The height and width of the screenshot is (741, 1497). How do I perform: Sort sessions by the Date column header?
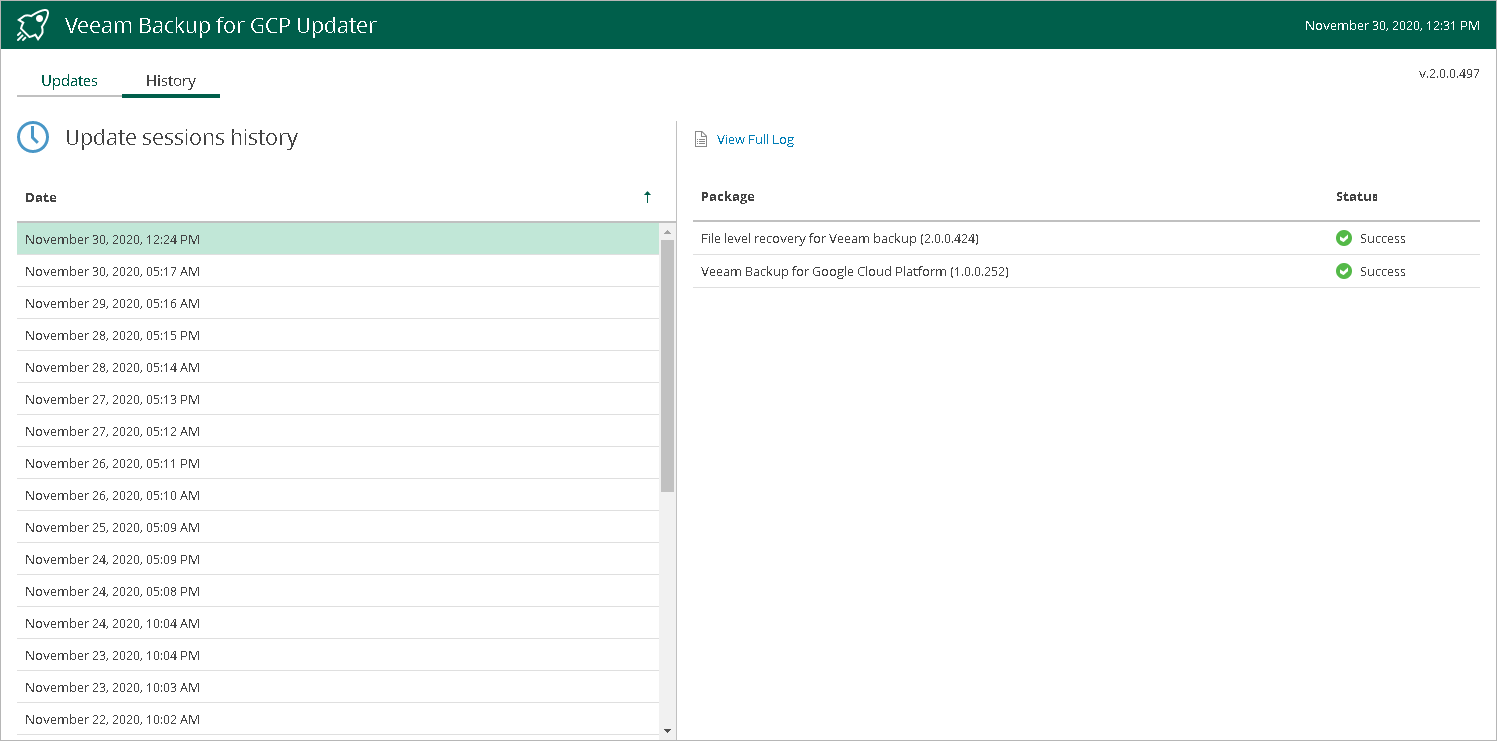coord(41,198)
